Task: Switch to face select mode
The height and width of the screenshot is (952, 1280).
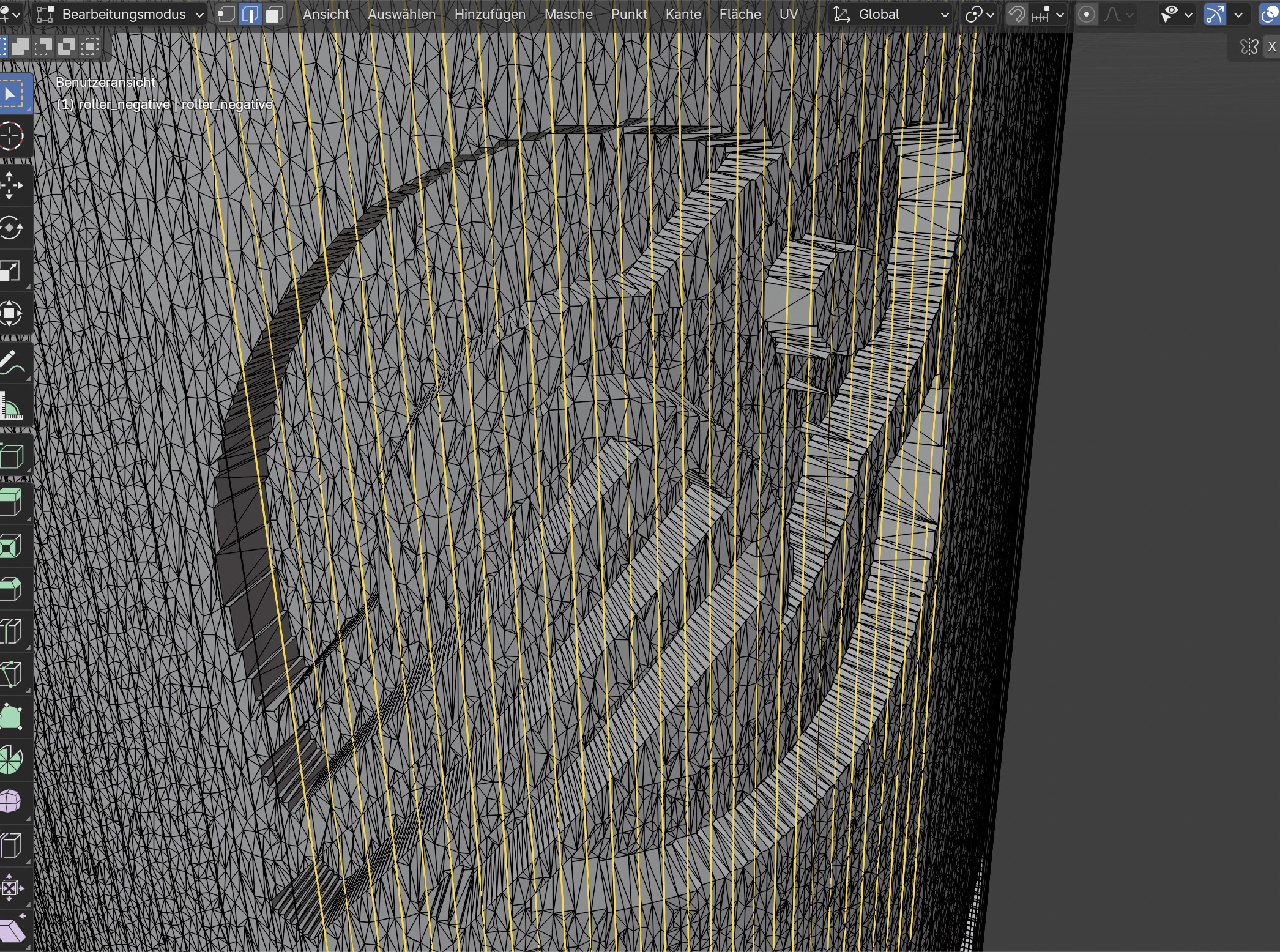Action: pos(273,14)
